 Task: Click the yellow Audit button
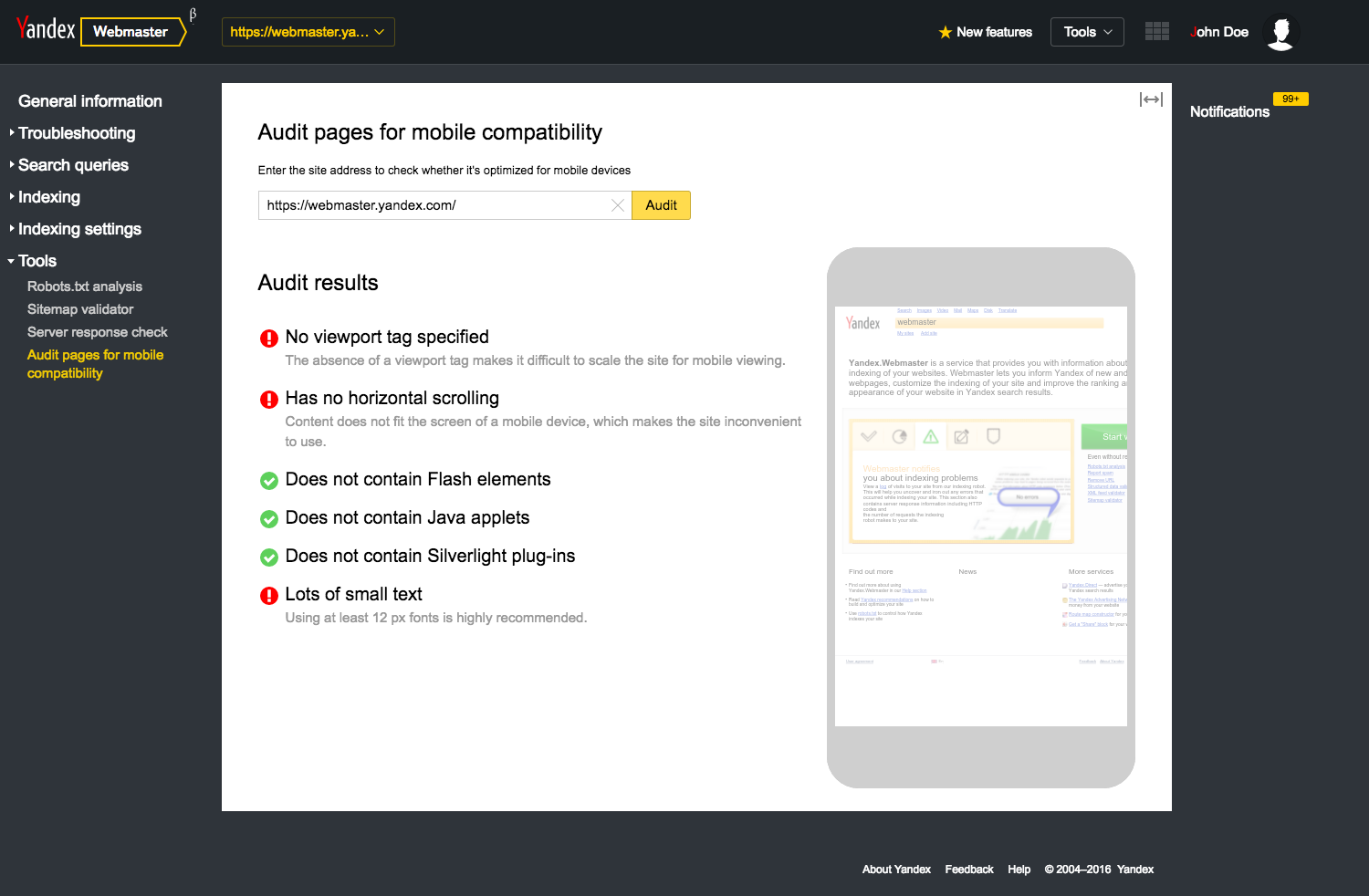point(661,205)
